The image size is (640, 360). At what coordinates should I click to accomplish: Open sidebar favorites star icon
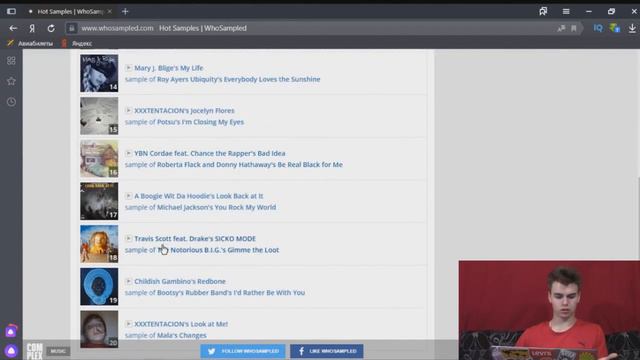coord(11,81)
